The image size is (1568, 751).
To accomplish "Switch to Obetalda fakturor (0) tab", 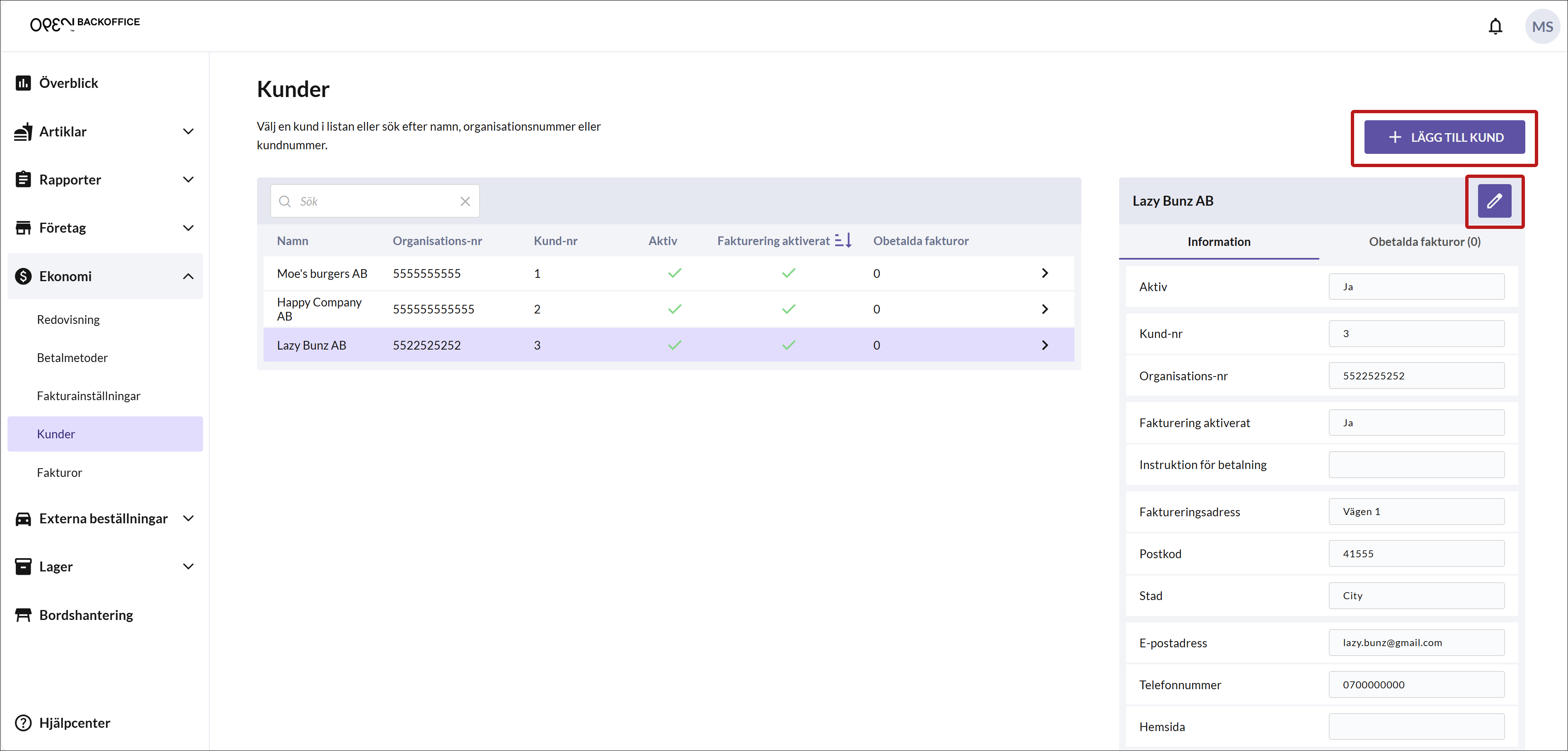I will 1424,242.
